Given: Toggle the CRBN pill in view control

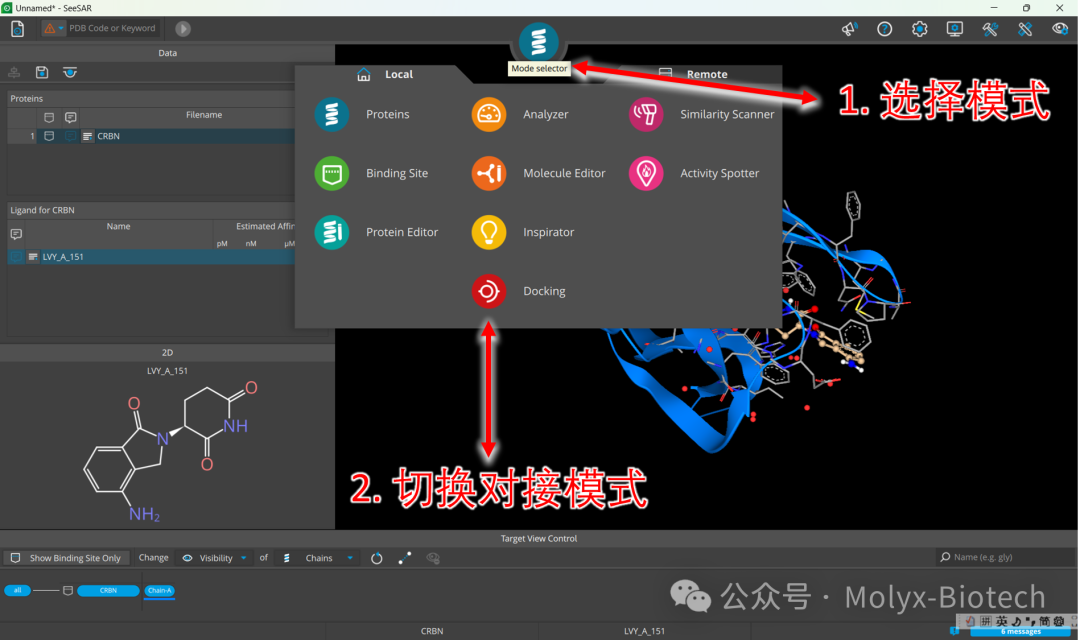Looking at the screenshot, I should [x=108, y=590].
